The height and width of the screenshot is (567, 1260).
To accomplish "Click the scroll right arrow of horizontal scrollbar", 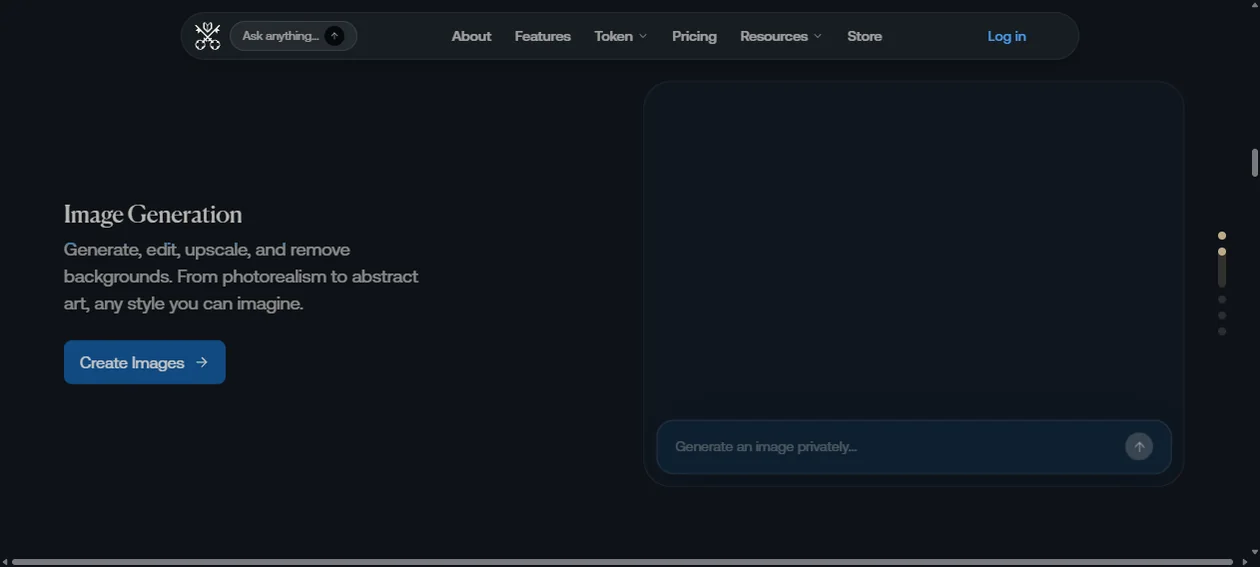I will pos(1244,562).
